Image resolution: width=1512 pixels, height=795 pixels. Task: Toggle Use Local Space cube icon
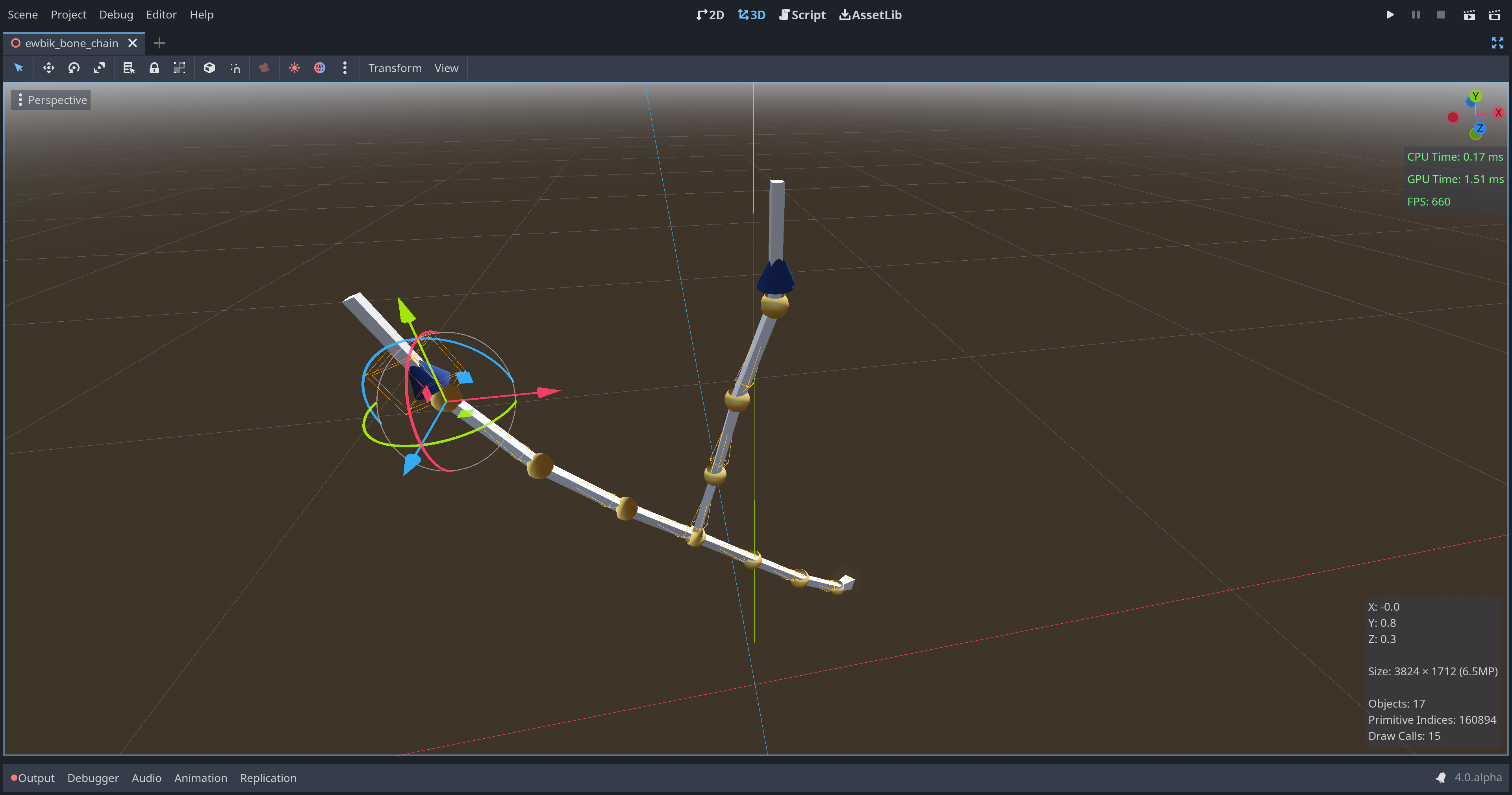tap(209, 68)
